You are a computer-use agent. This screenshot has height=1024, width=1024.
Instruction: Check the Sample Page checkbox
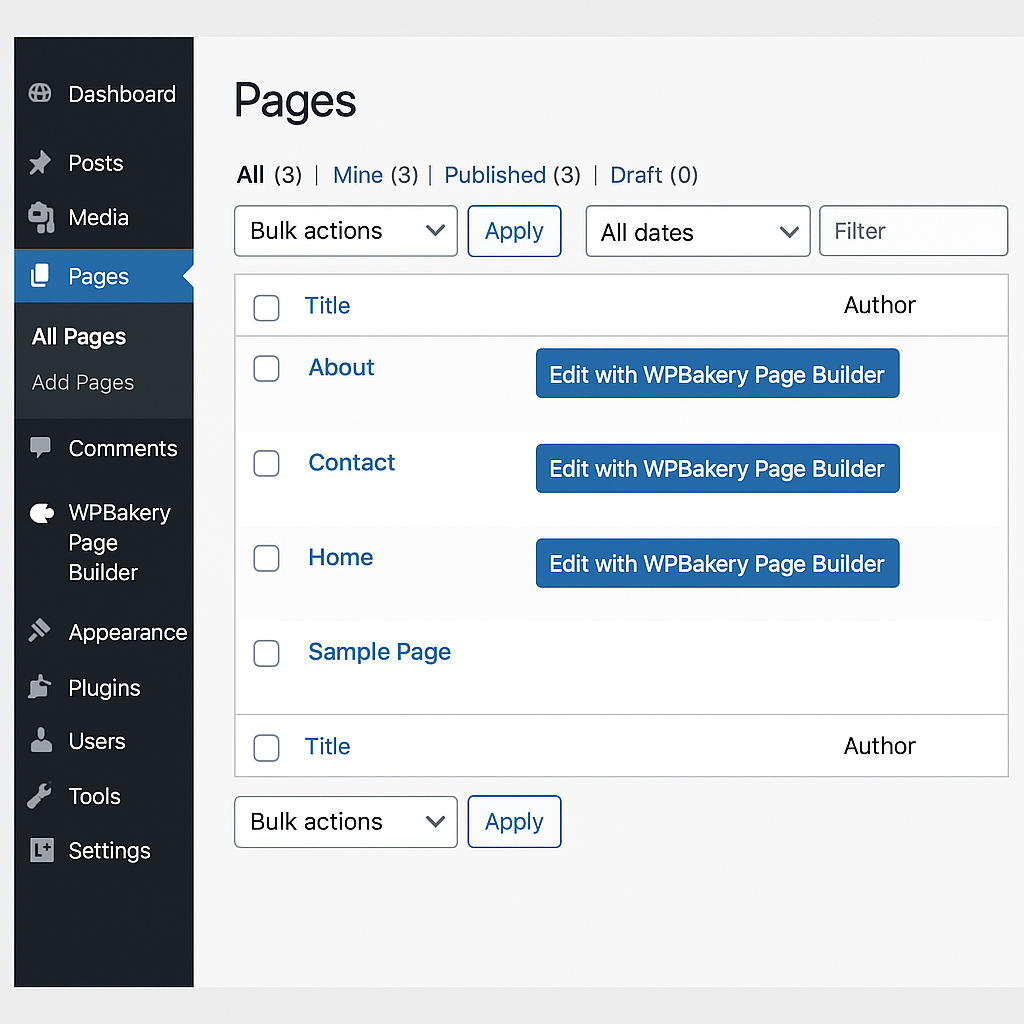[266, 653]
